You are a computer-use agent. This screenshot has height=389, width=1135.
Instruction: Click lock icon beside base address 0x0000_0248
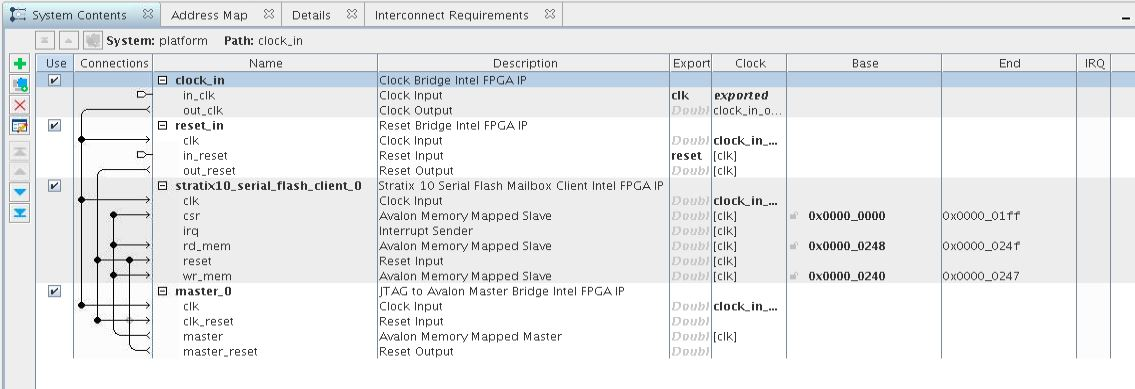[794, 246]
